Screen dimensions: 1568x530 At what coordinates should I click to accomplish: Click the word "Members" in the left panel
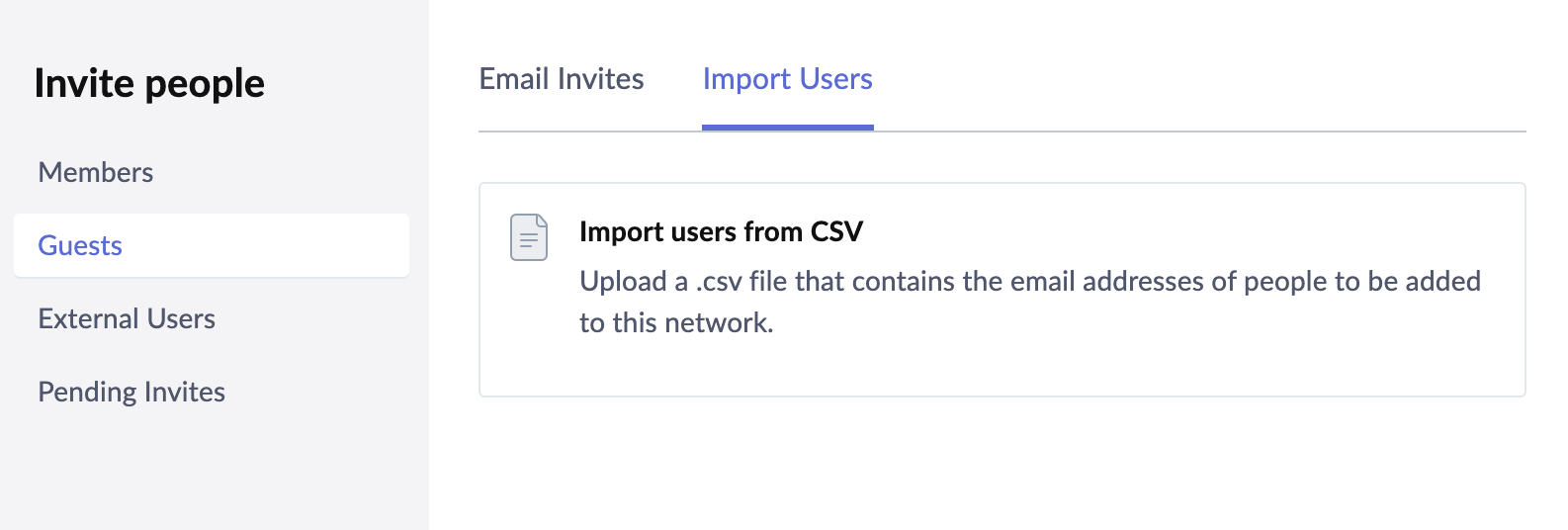(96, 172)
